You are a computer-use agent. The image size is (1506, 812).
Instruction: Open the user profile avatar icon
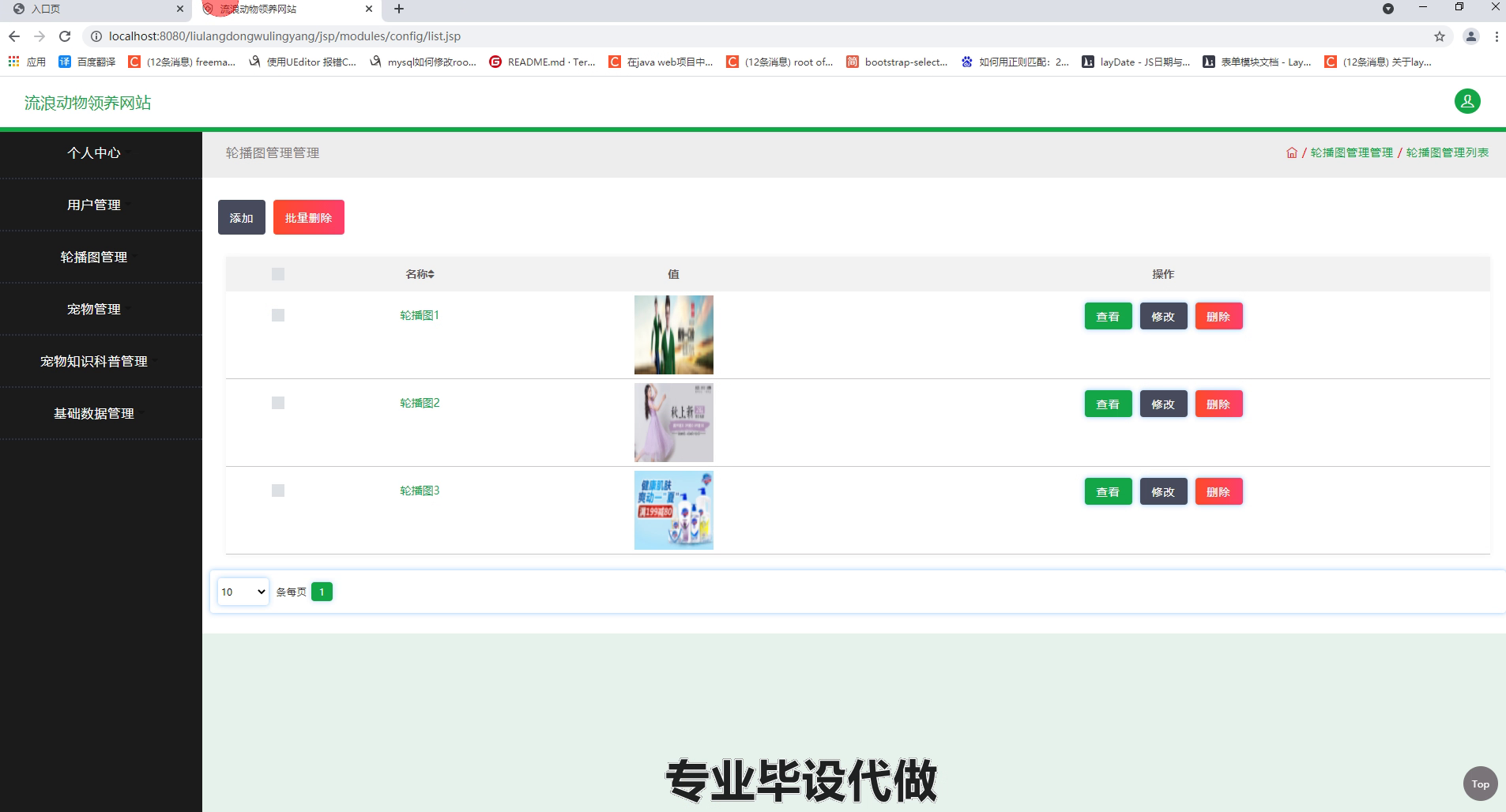tap(1467, 101)
